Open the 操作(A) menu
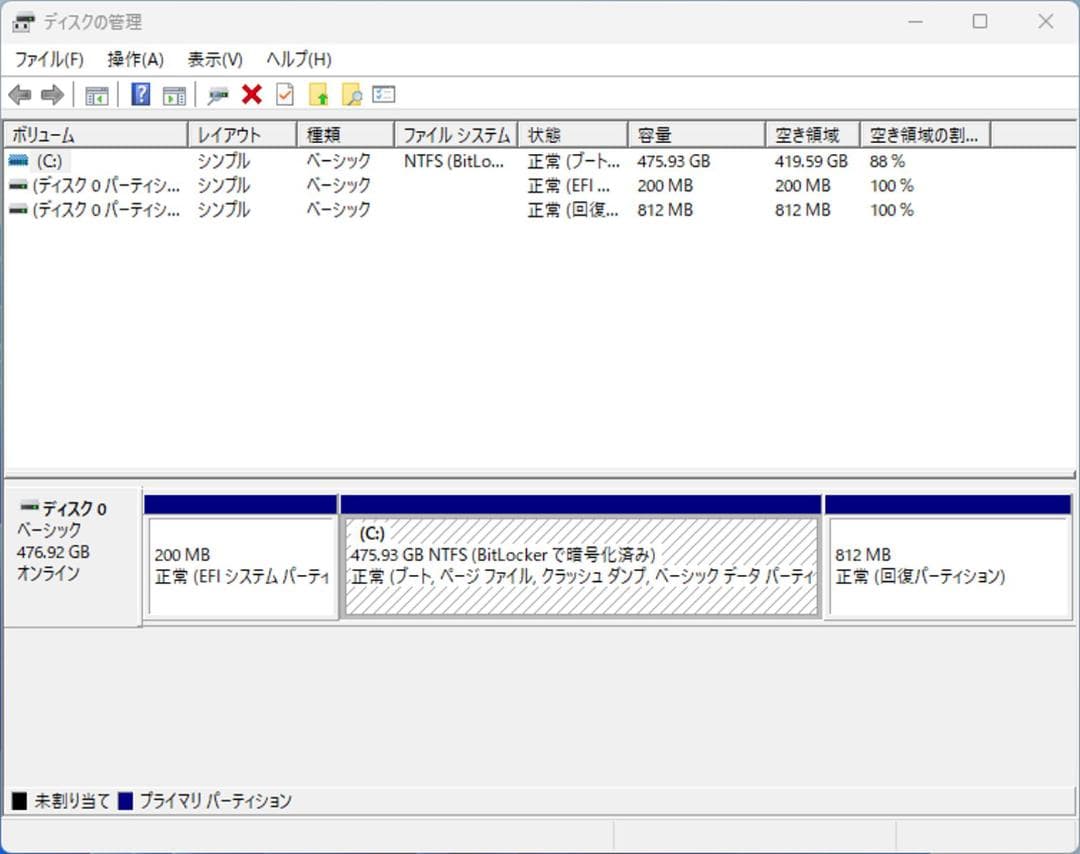1080x854 pixels. pyautogui.click(x=135, y=60)
